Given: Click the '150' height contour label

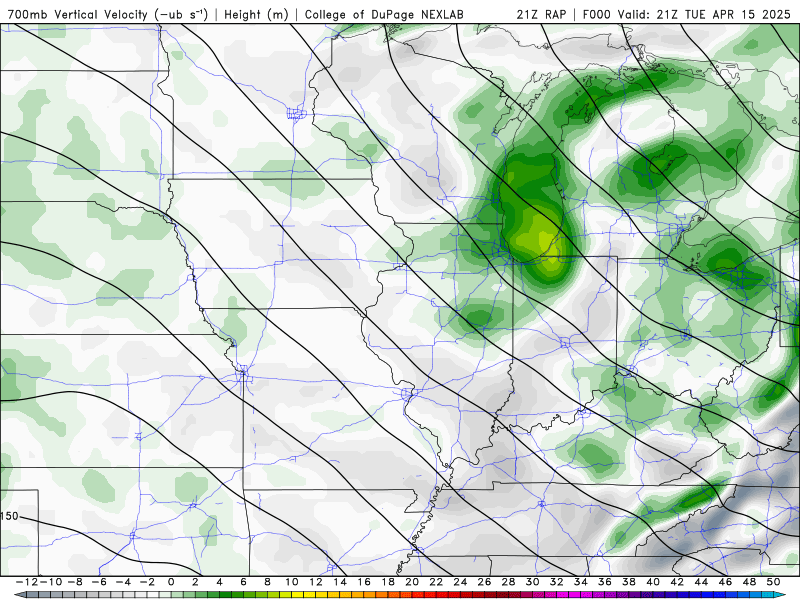Looking at the screenshot, I should pyautogui.click(x=9, y=516).
